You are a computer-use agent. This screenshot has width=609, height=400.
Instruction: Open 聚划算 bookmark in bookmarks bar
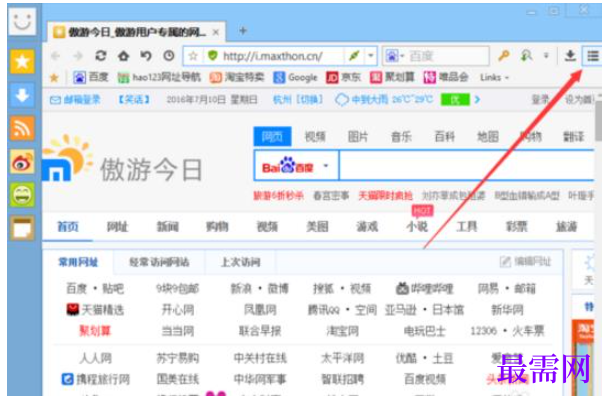(392, 78)
